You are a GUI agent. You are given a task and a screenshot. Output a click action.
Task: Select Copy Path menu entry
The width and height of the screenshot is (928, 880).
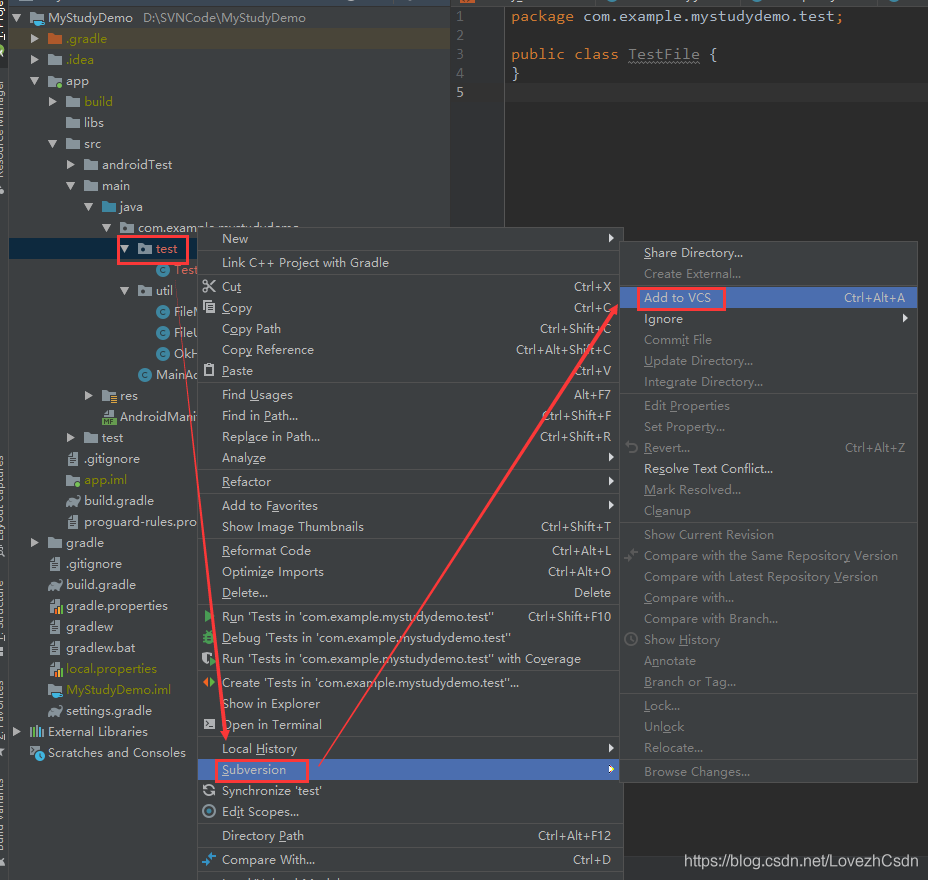point(410,328)
